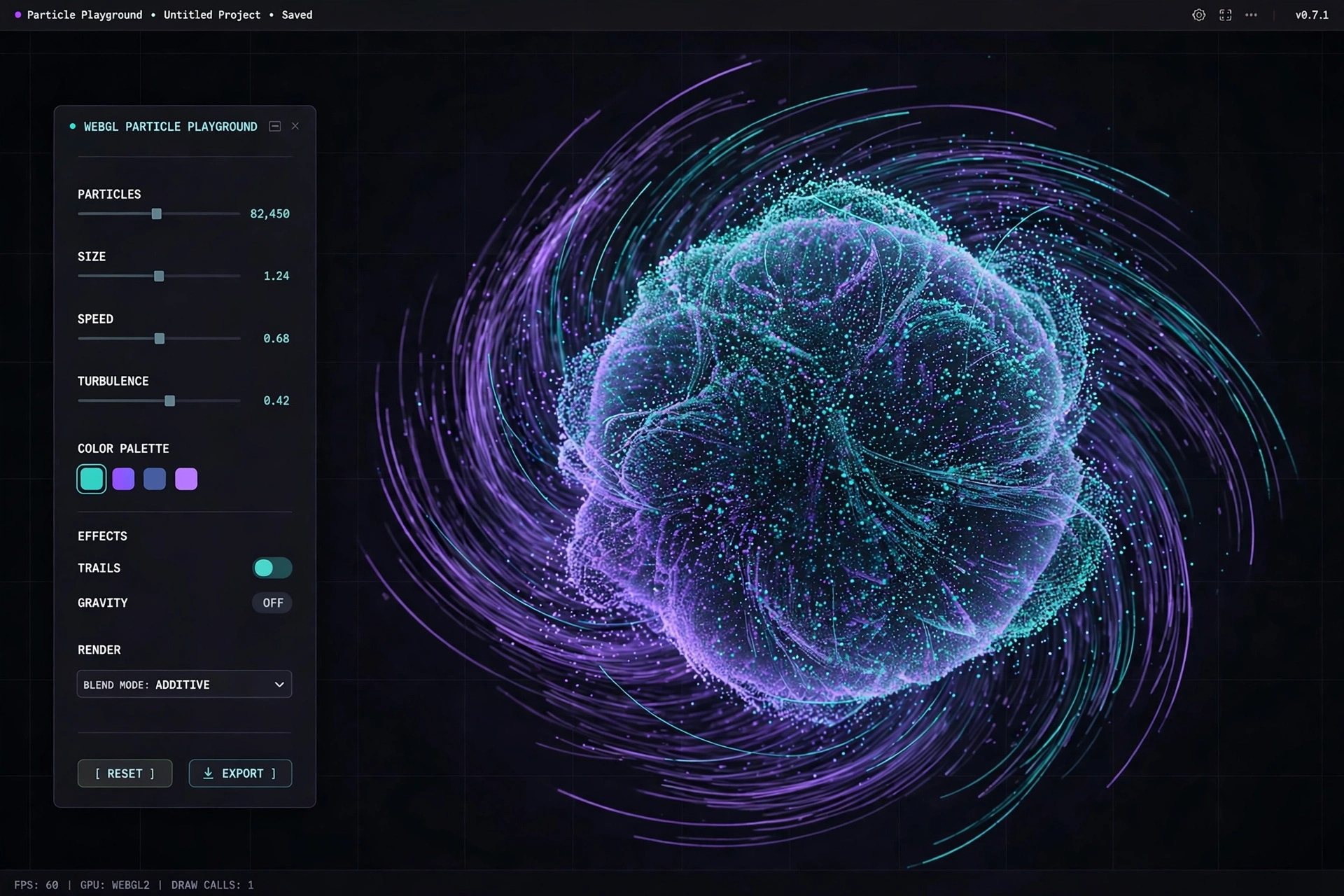Image resolution: width=1344 pixels, height=896 pixels.
Task: Select the light lavender fourth color swatch
Action: click(x=186, y=479)
